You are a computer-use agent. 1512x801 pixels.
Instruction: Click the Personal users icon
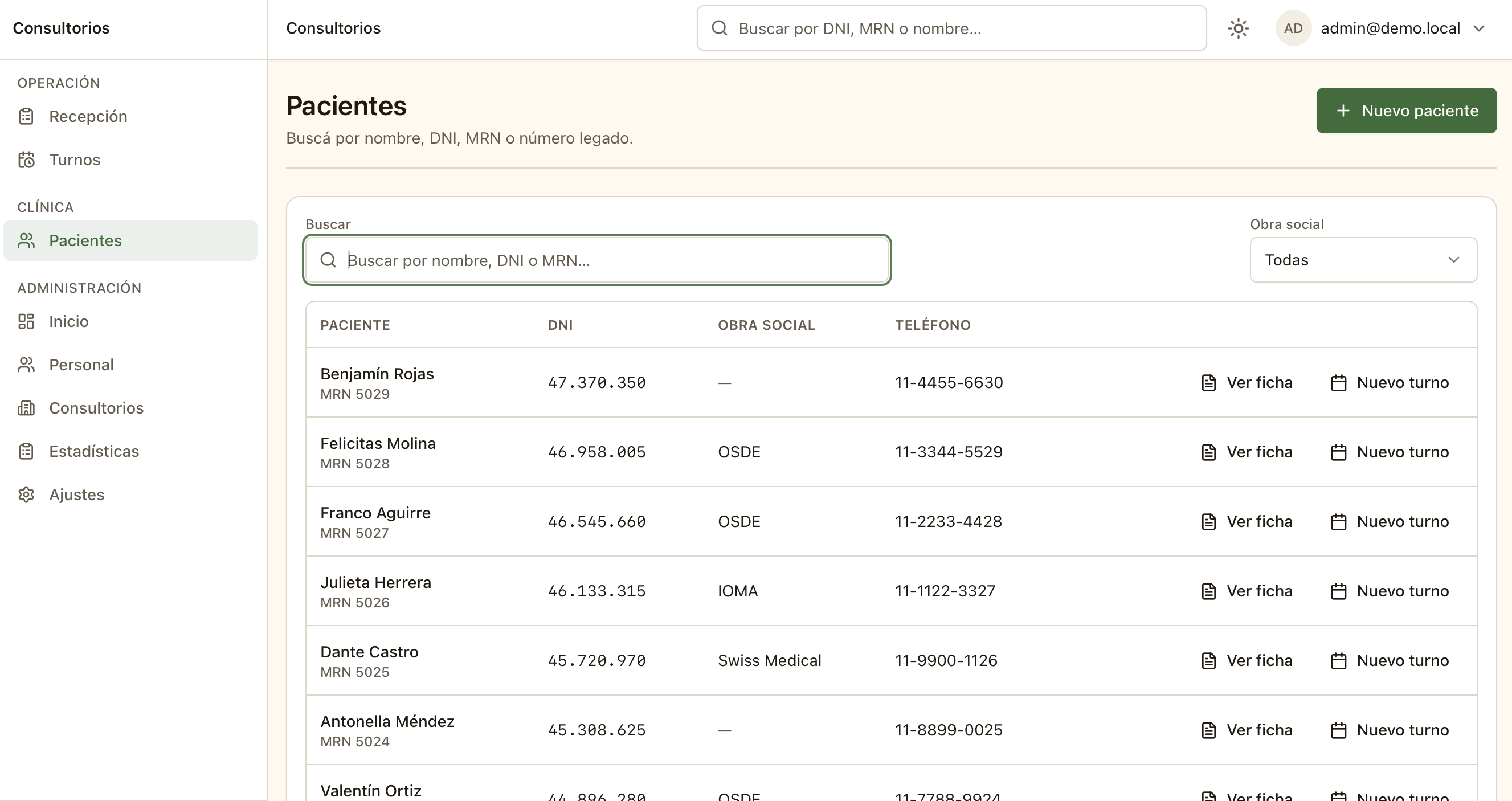point(26,365)
